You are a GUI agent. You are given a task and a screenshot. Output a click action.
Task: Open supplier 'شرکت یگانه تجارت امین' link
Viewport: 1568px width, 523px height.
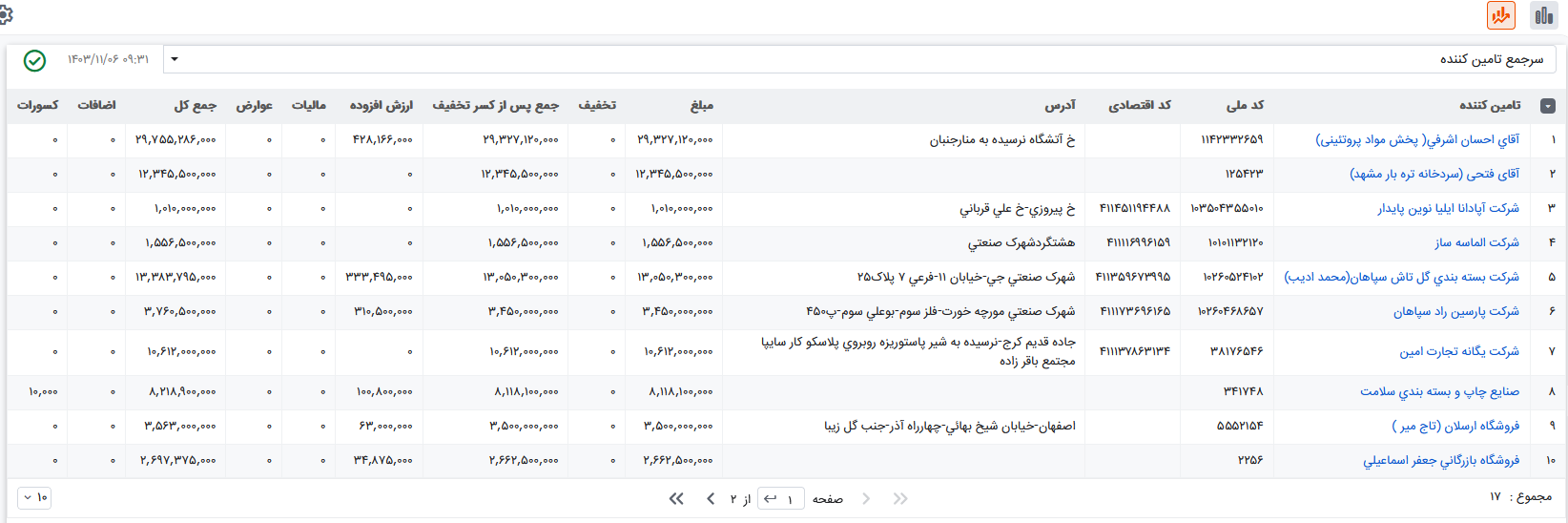click(1458, 351)
